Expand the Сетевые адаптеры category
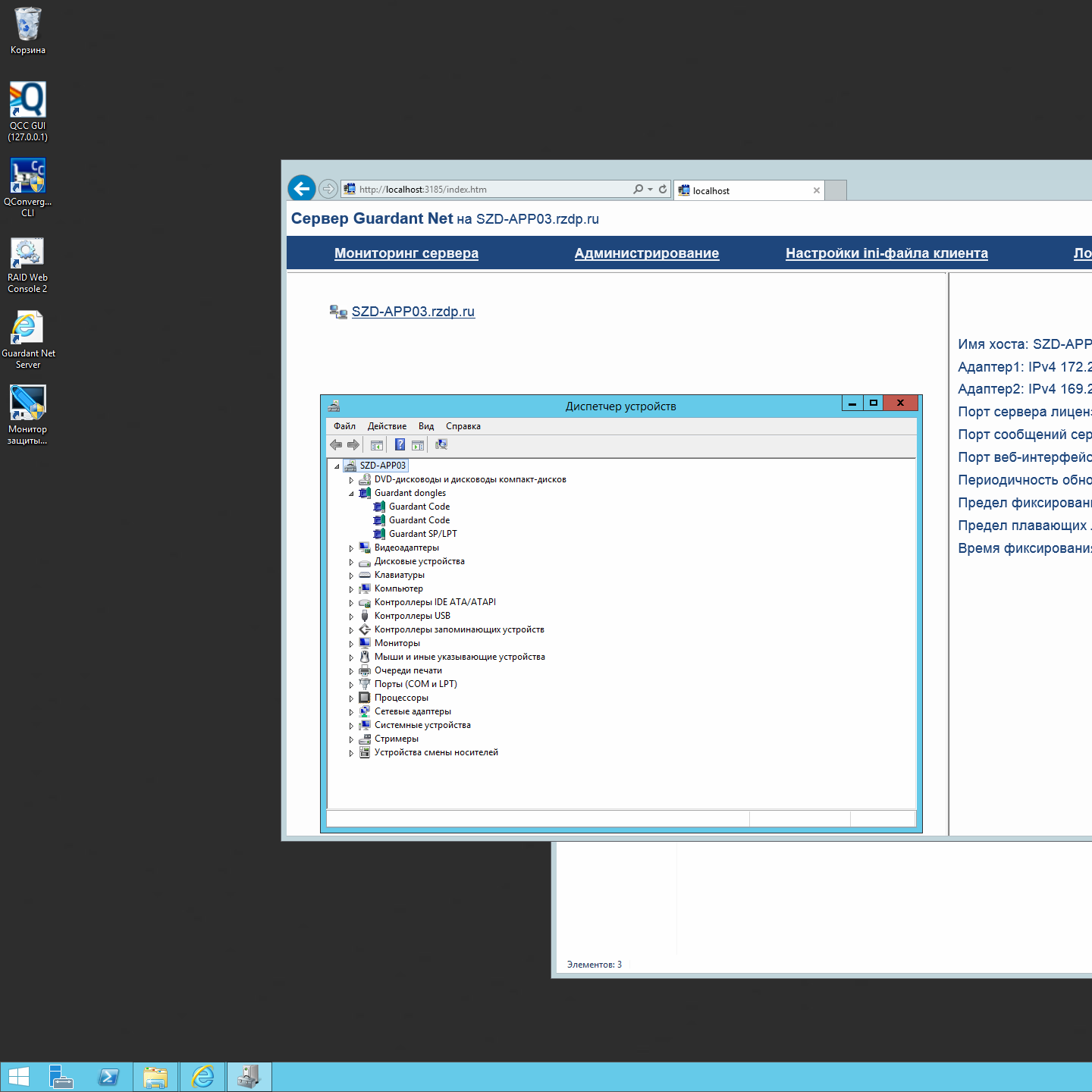The width and height of the screenshot is (1092, 1092). [x=351, y=712]
